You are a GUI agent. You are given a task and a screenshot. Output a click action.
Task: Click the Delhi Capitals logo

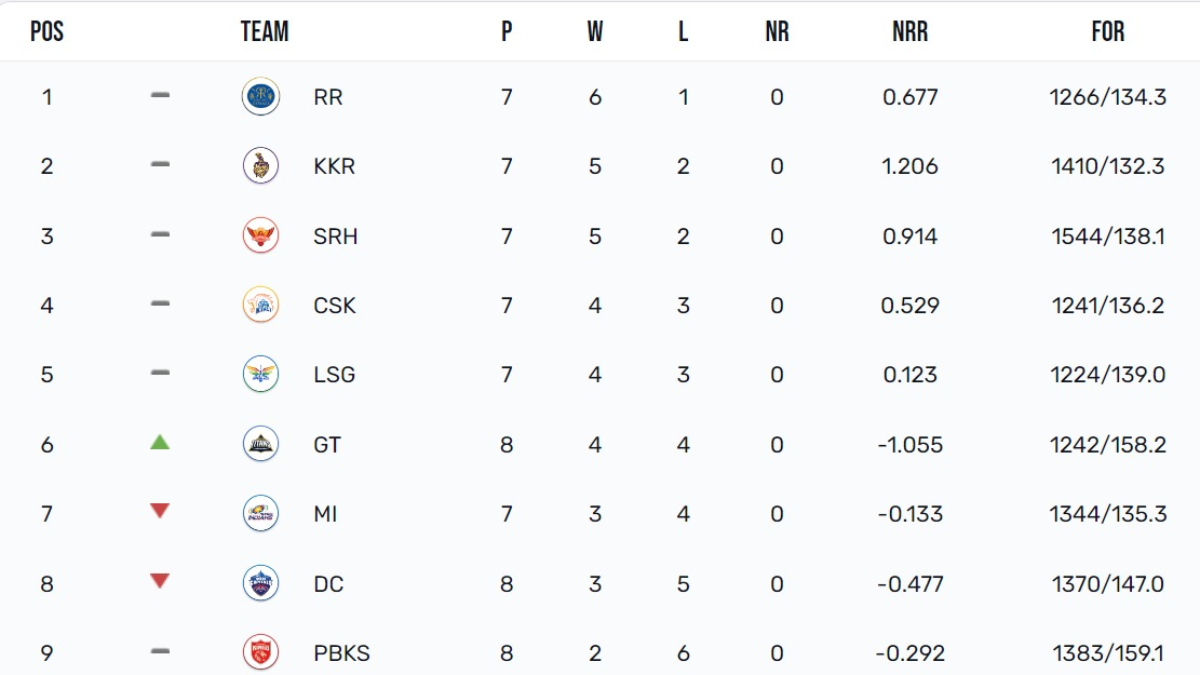click(260, 583)
